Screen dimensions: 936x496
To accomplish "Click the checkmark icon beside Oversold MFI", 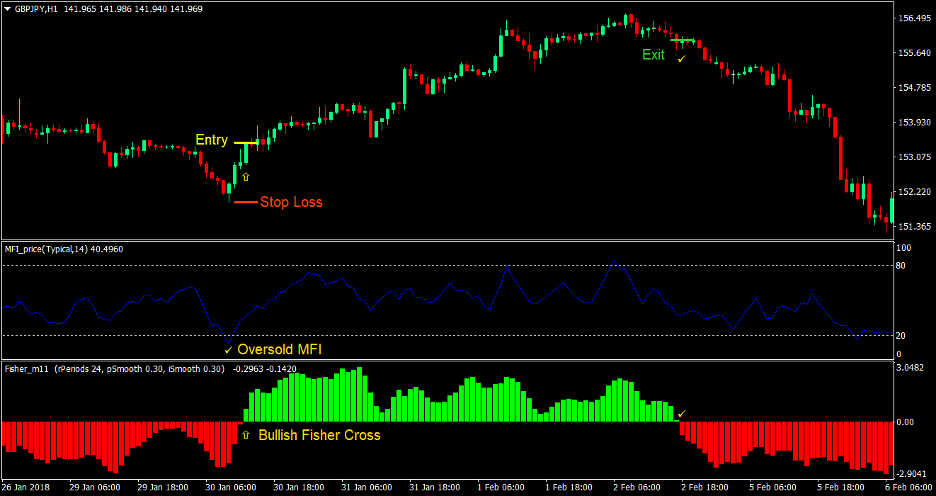I will pyautogui.click(x=228, y=349).
